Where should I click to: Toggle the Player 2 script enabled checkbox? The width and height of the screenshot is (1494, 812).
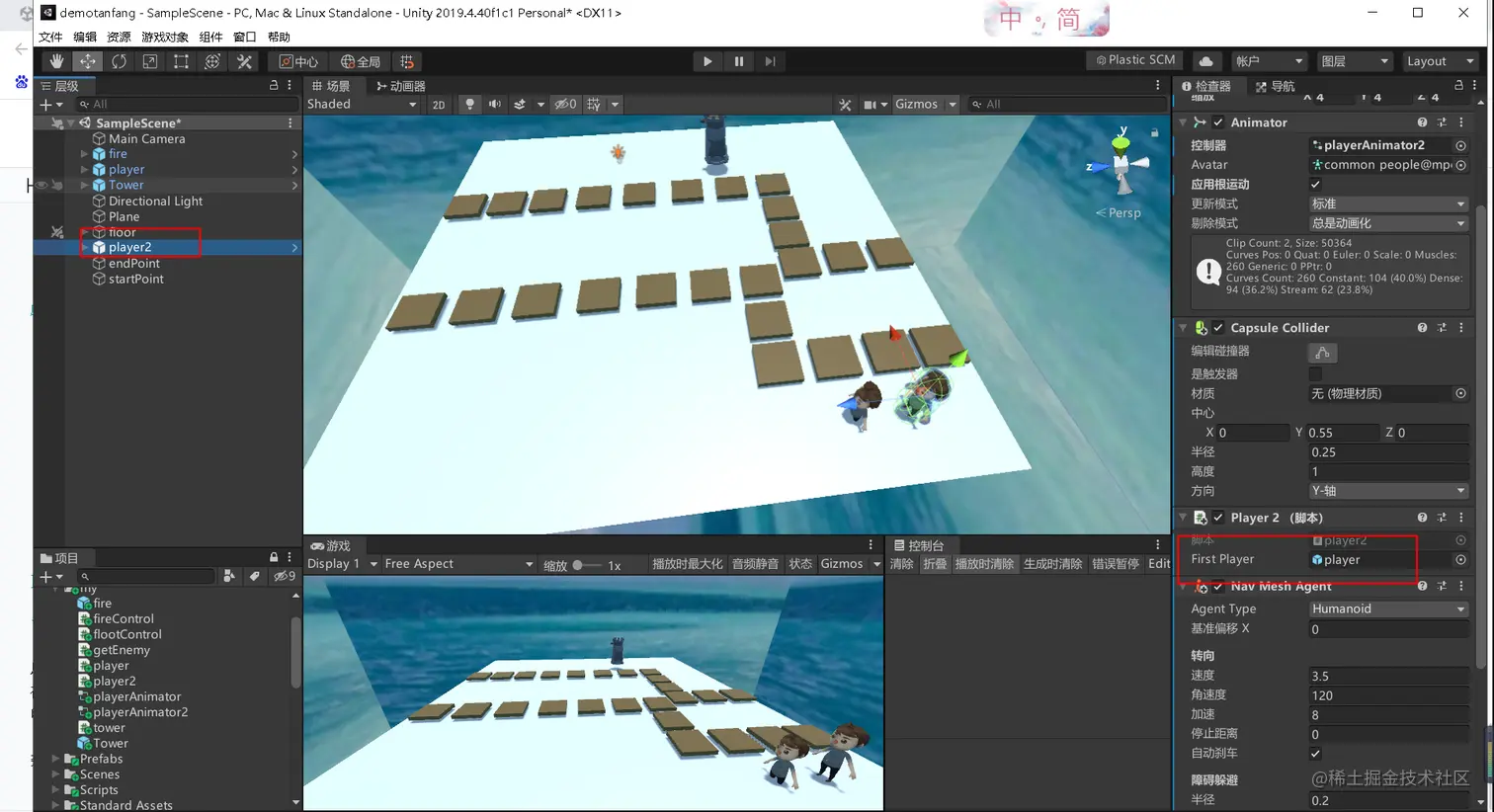point(1218,518)
